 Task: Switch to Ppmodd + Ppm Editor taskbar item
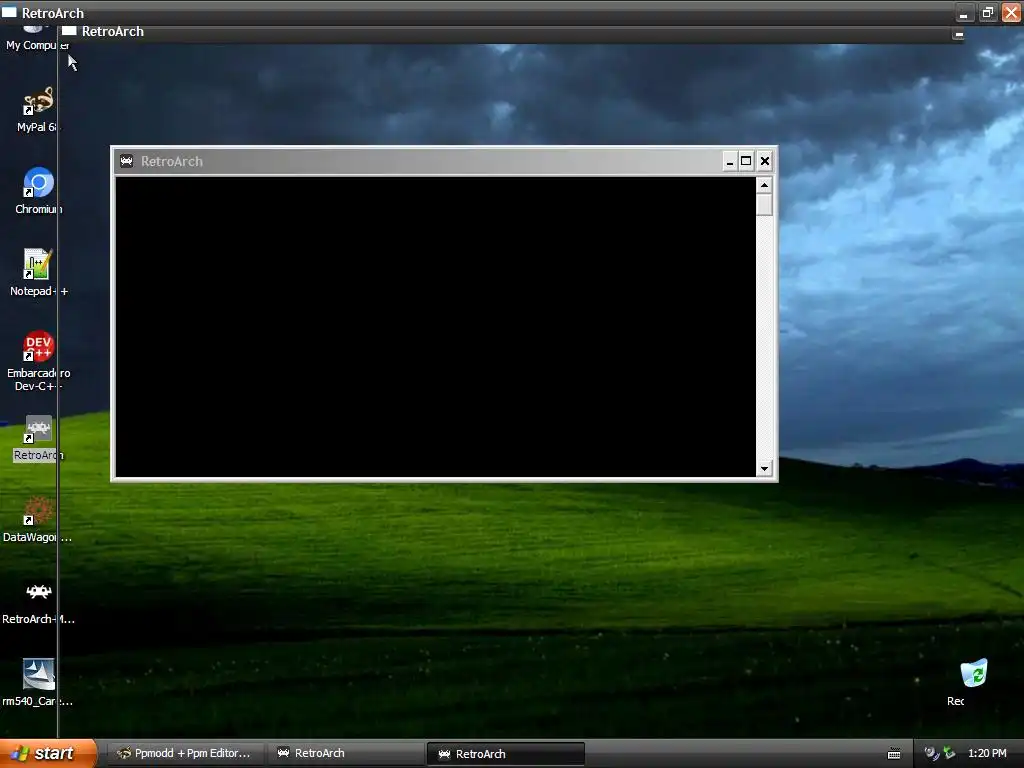pyautogui.click(x=185, y=753)
